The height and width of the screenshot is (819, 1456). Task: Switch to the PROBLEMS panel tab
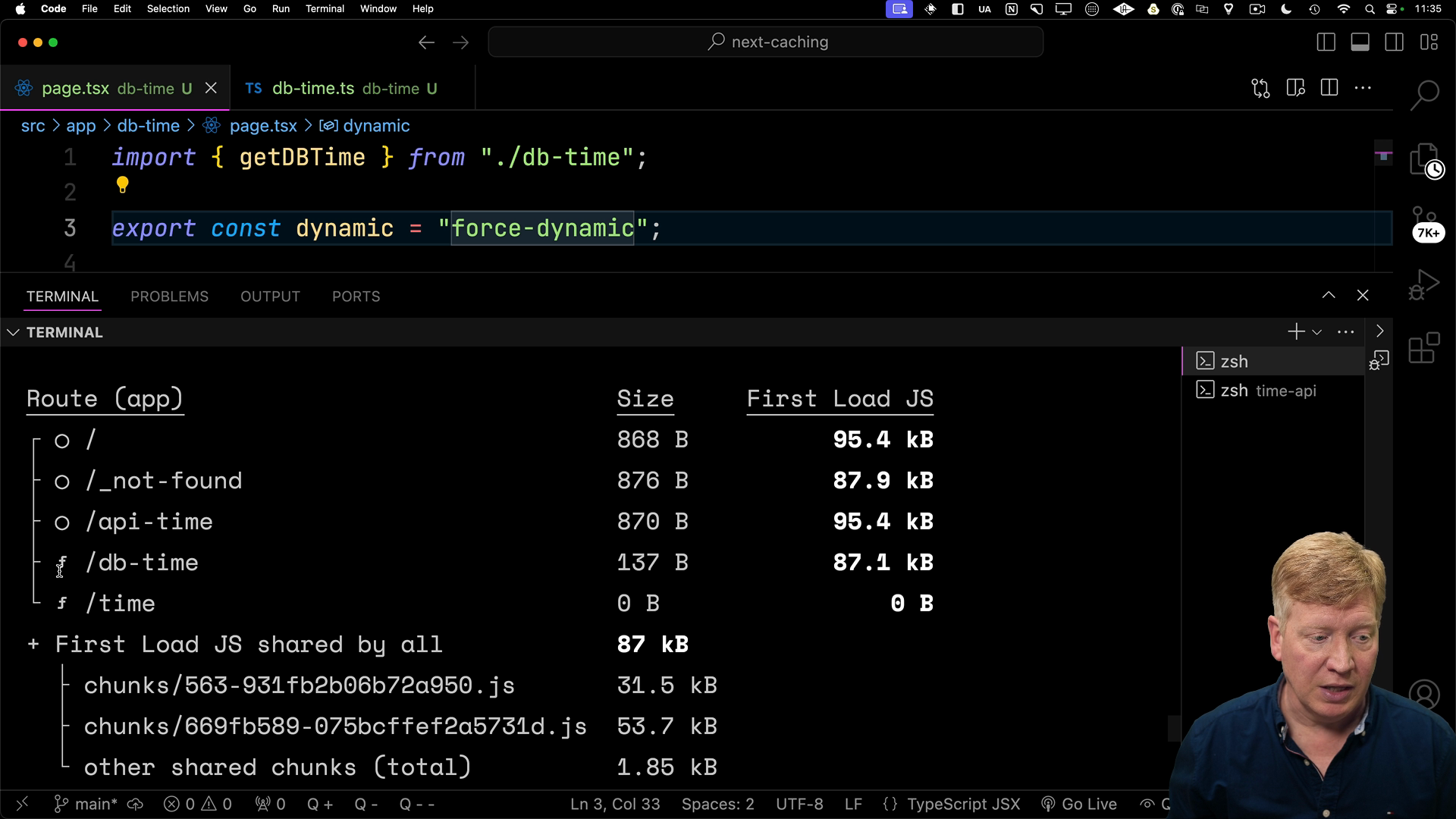click(169, 297)
